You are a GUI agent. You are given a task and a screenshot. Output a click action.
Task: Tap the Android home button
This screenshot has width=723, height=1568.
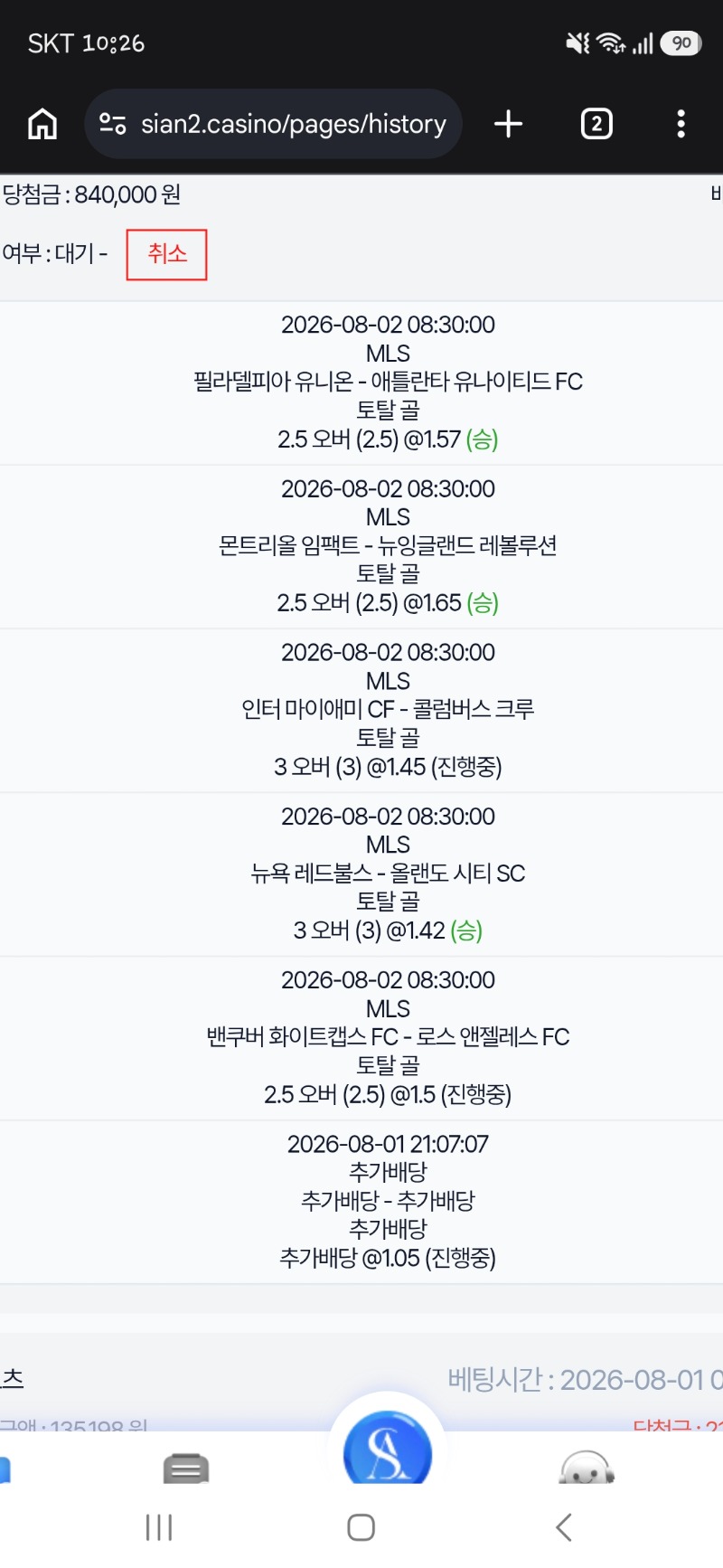coord(361,1527)
